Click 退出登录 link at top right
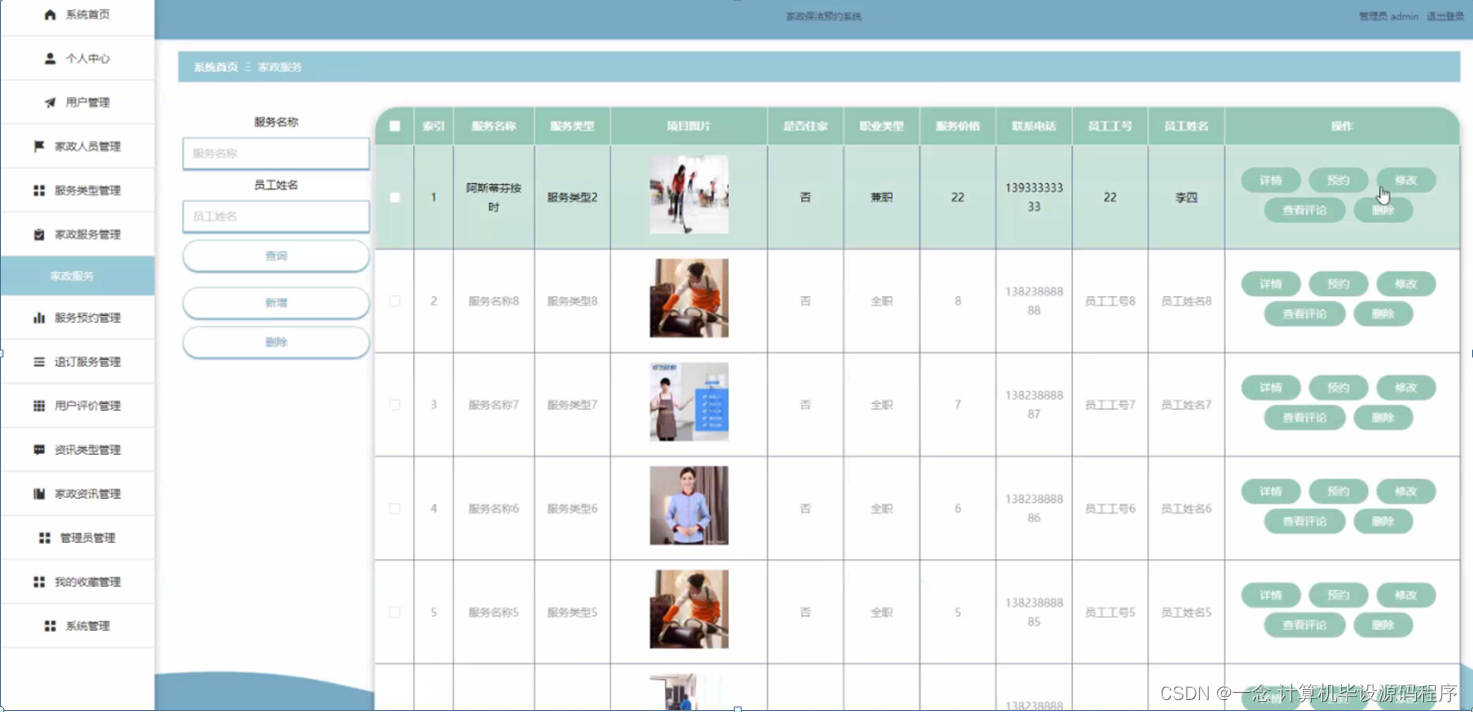The width and height of the screenshot is (1473, 712). point(1445,16)
